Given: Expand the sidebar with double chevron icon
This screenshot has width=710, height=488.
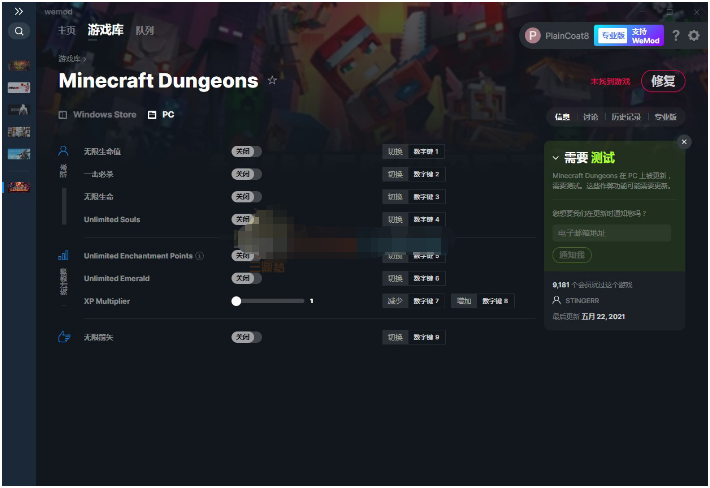Looking at the screenshot, I should [x=19, y=11].
